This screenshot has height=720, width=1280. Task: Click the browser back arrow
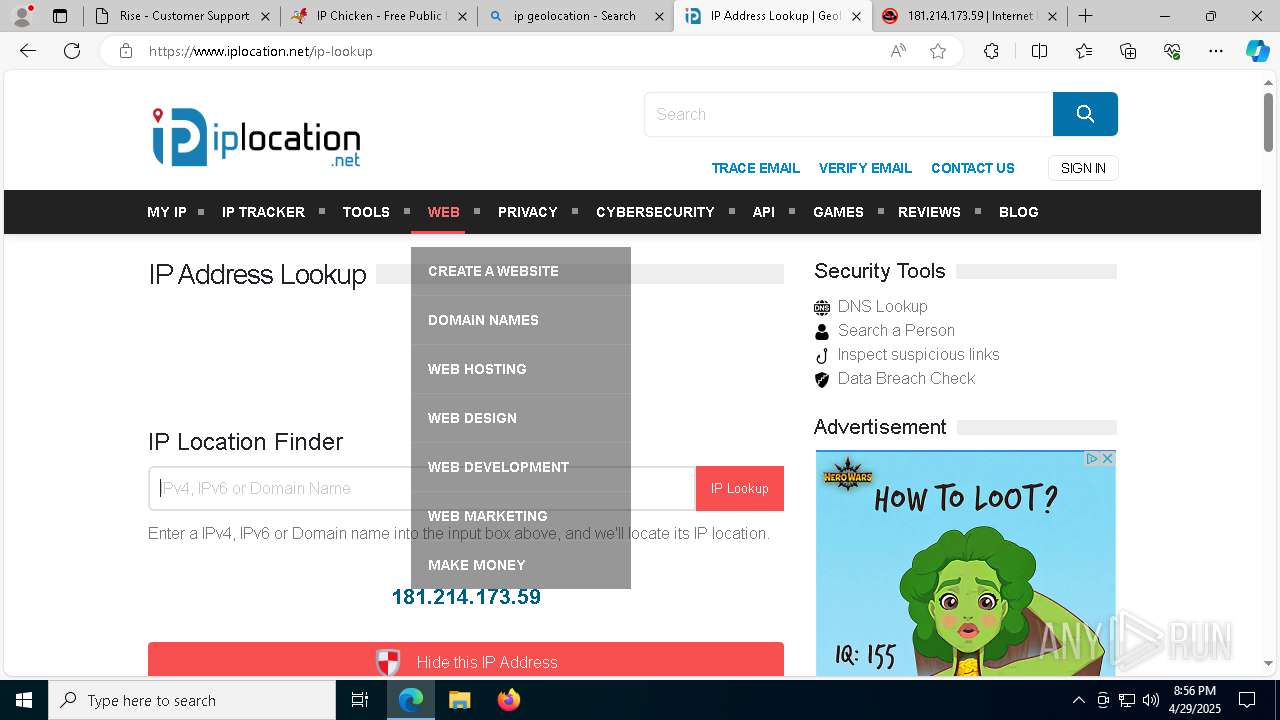pyautogui.click(x=28, y=51)
